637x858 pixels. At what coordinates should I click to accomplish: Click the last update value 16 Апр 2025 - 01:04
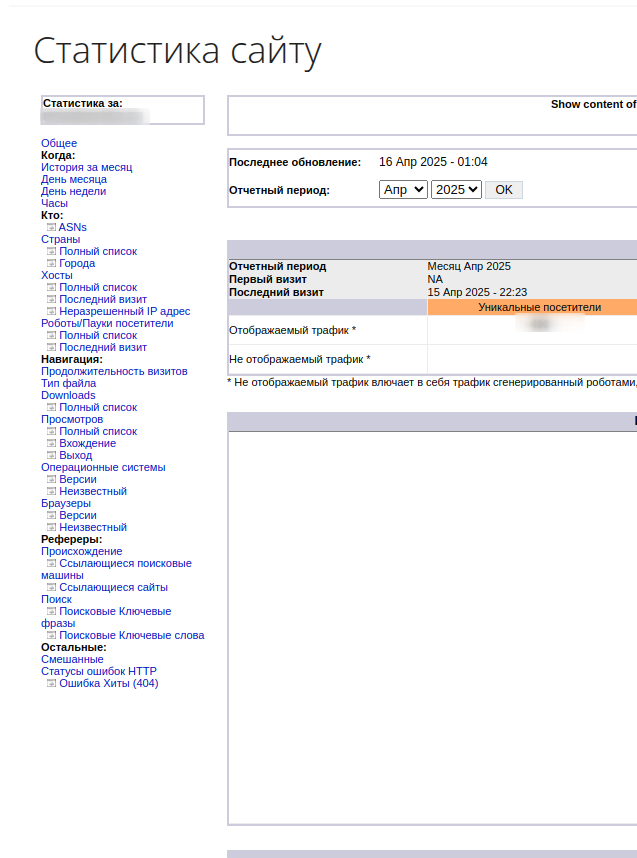[433, 162]
